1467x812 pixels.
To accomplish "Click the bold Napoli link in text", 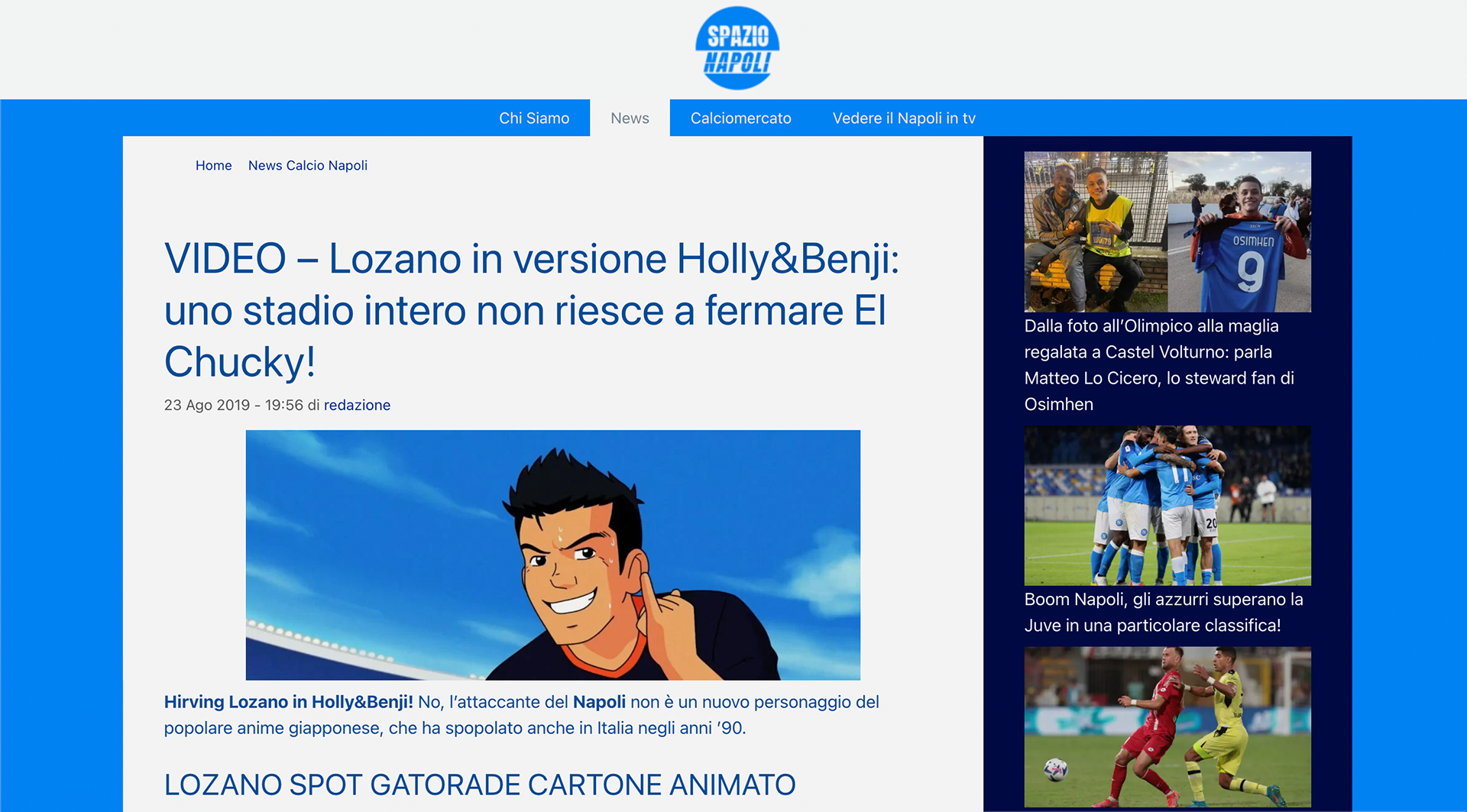I will click(x=599, y=702).
